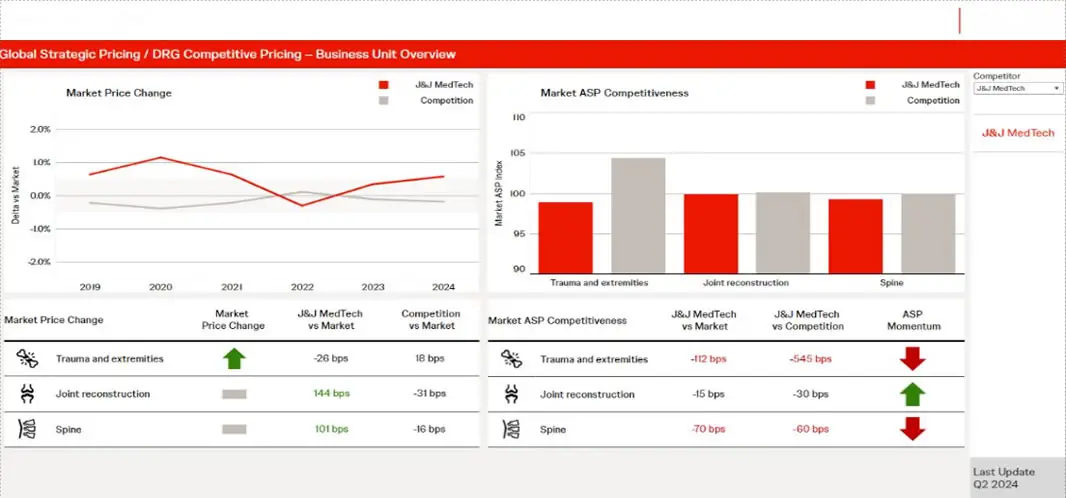Click Trauma and extremities icon in Market Price Change table
1066x498 pixels.
coord(28,359)
